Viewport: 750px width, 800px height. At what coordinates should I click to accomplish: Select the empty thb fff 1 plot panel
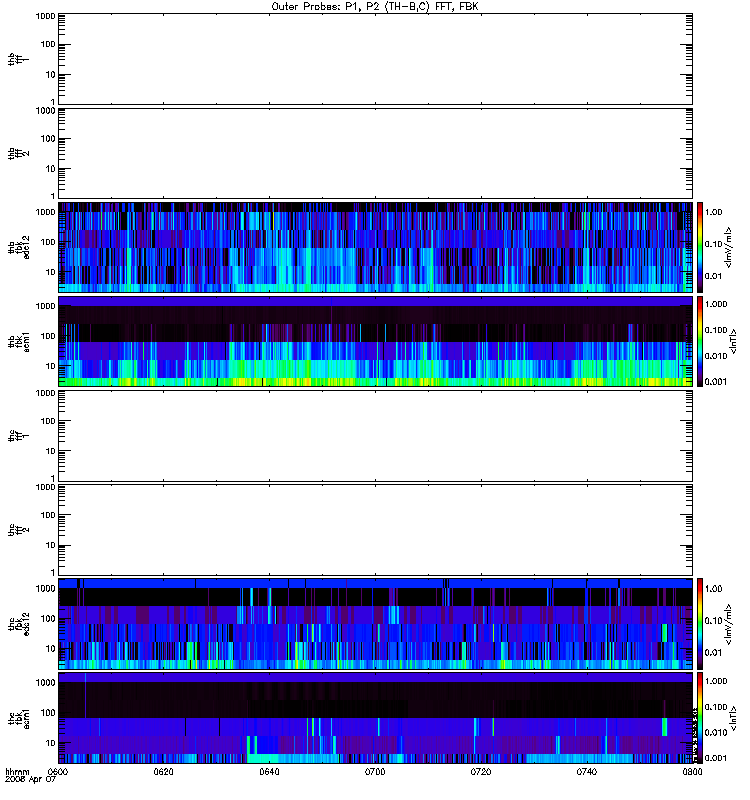point(375,59)
